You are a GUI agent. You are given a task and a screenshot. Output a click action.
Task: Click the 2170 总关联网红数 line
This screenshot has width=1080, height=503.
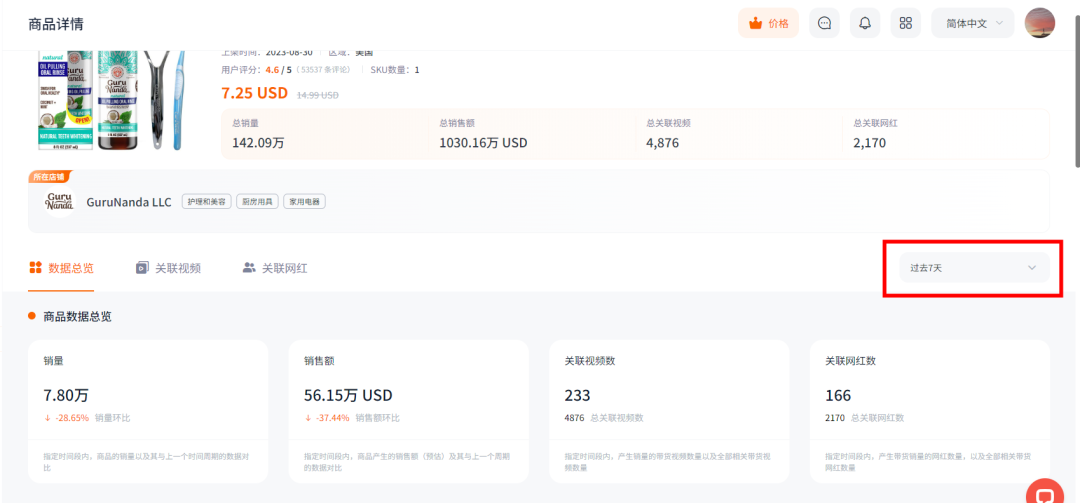tap(864, 418)
